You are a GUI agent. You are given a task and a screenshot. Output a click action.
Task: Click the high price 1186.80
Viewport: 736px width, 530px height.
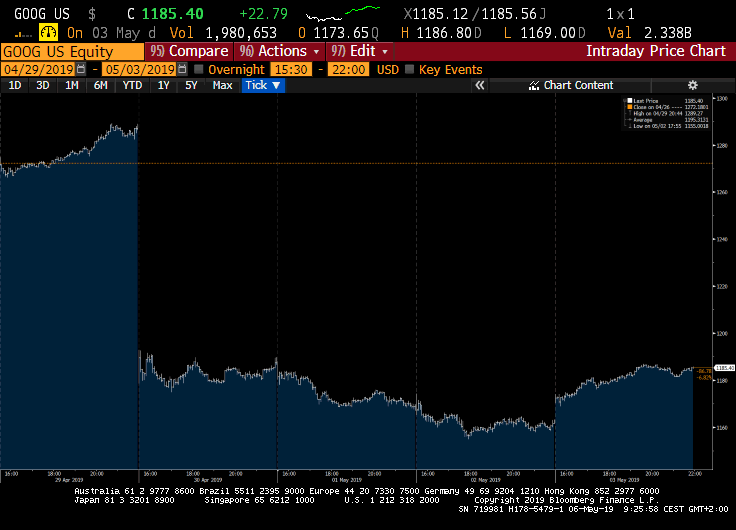point(444,33)
